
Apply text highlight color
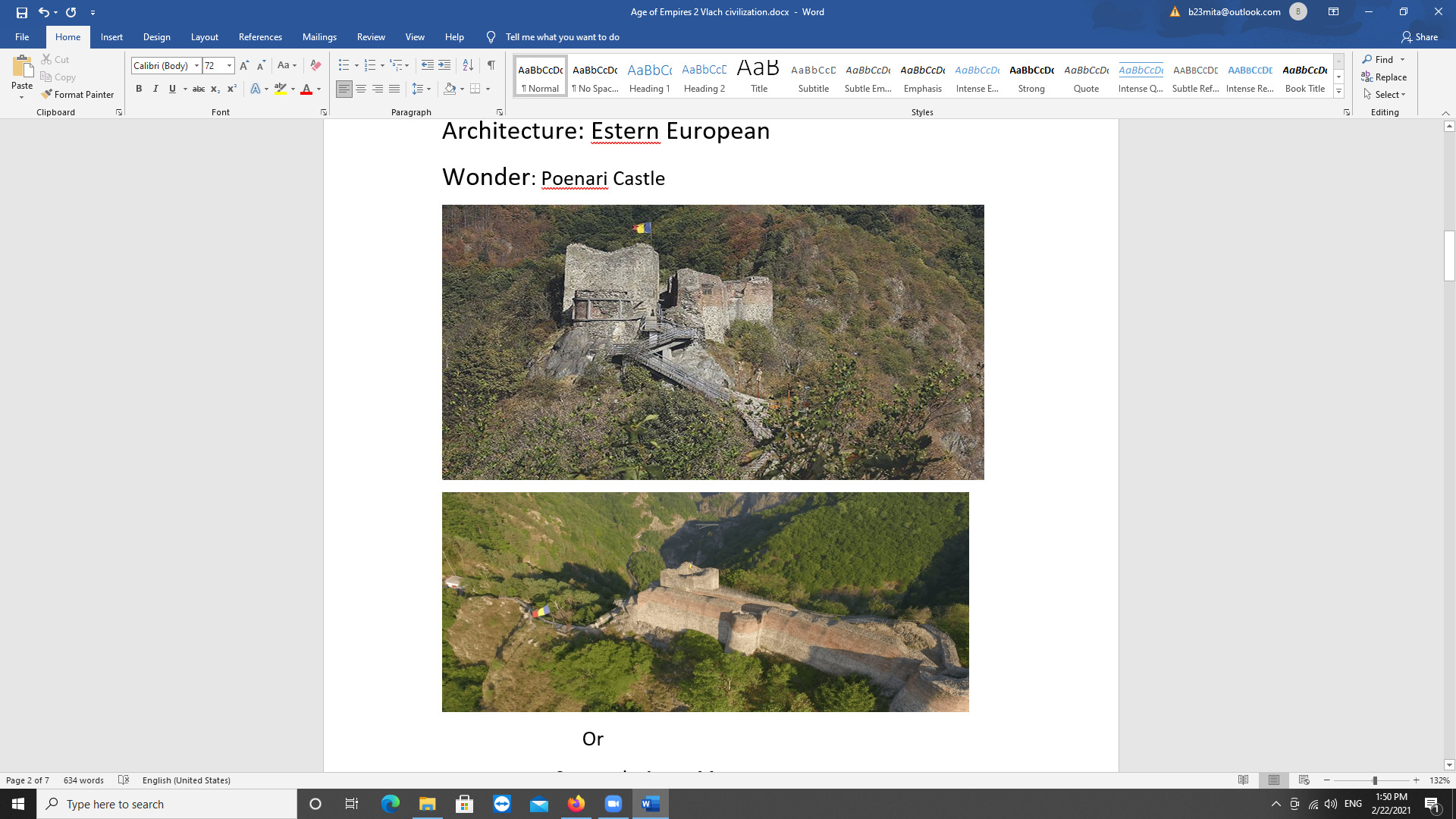[281, 89]
